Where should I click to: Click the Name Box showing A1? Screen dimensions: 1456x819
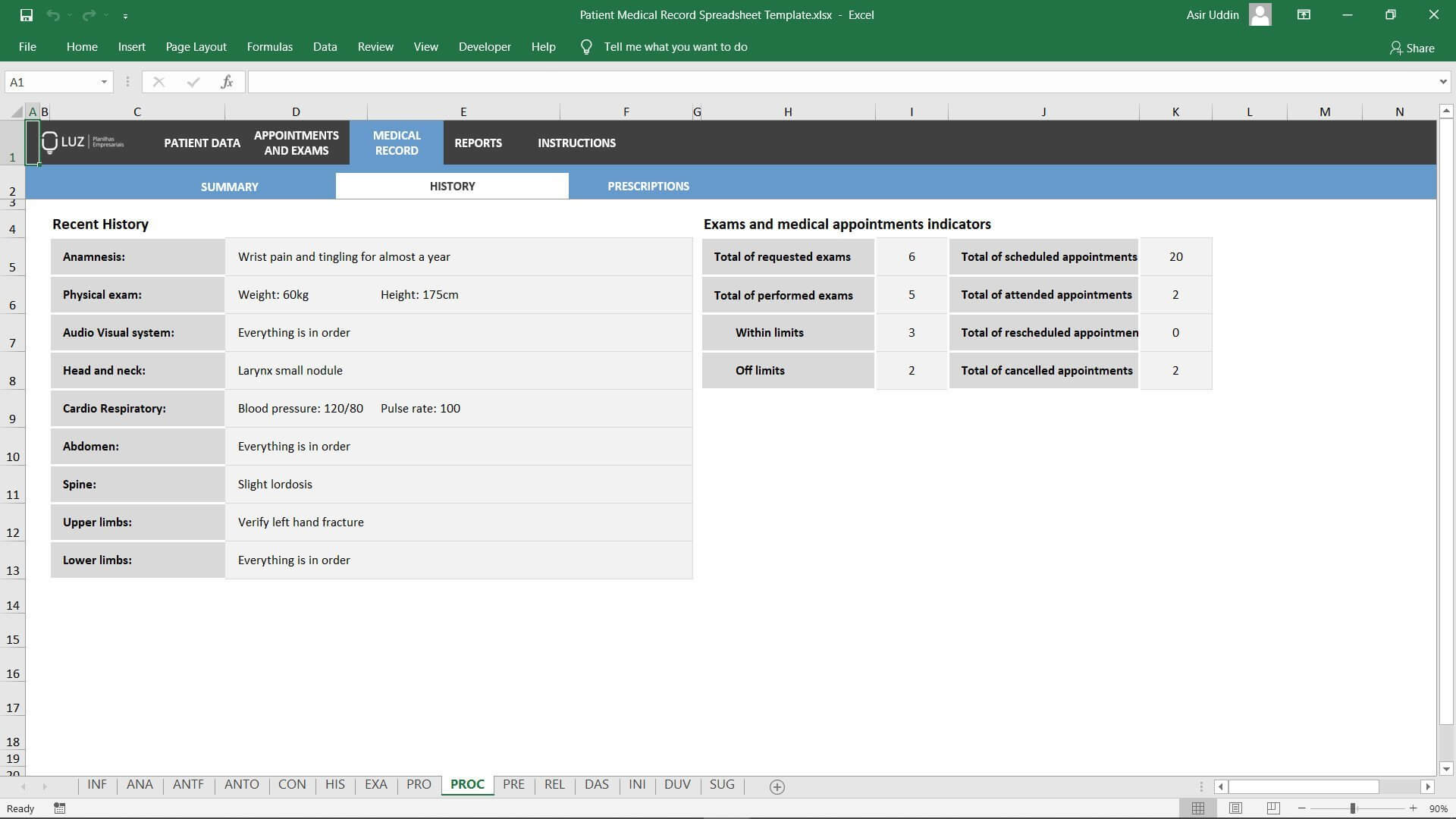(x=51, y=82)
